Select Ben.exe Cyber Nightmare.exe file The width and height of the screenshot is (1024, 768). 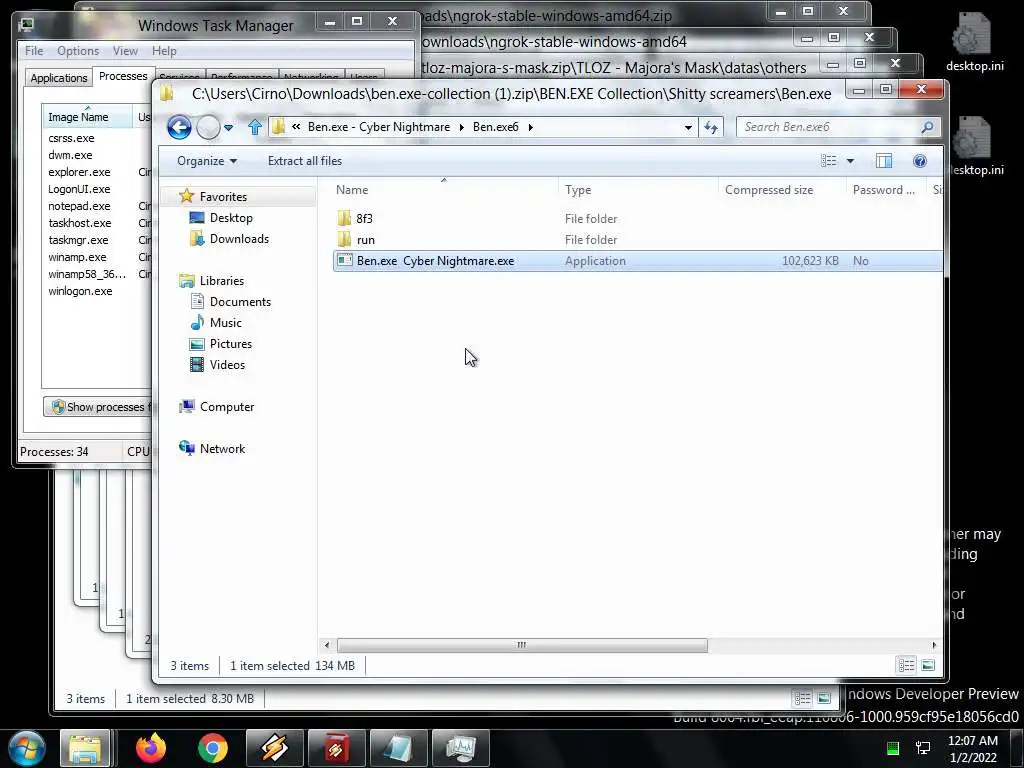tap(637, 261)
